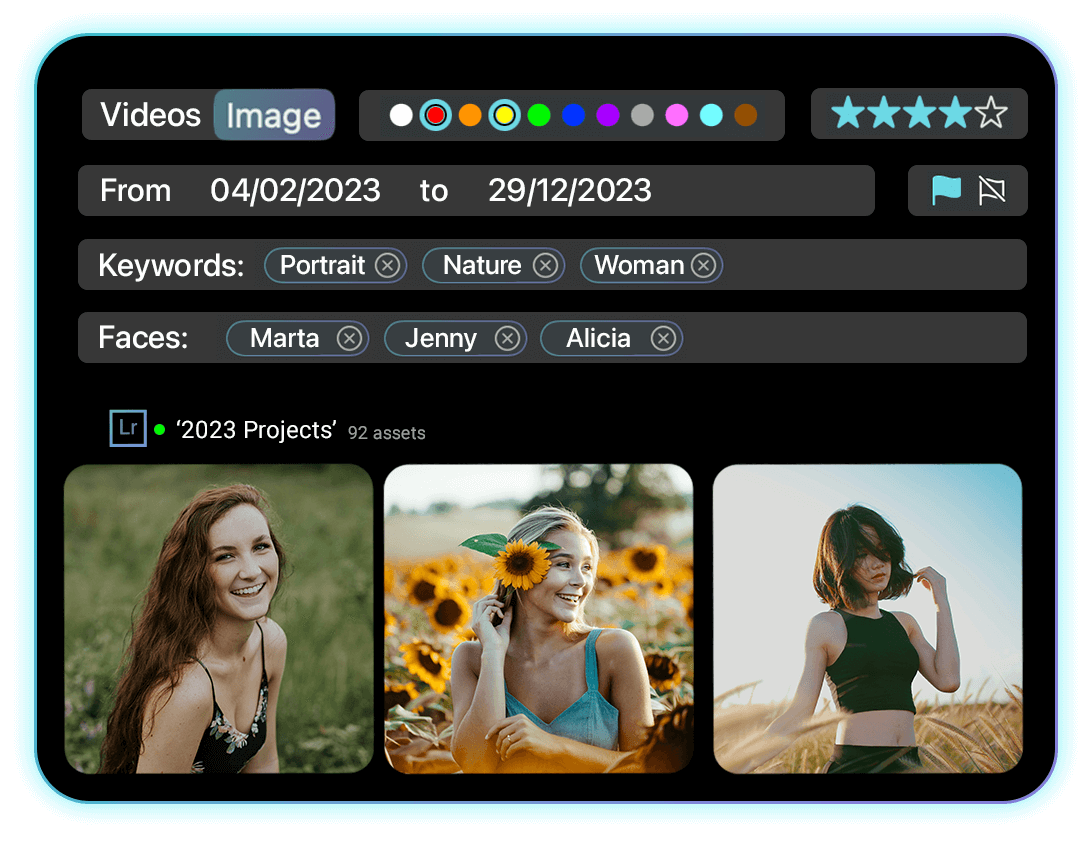Remove the Alicia face tag
1090x846 pixels.
point(663,339)
